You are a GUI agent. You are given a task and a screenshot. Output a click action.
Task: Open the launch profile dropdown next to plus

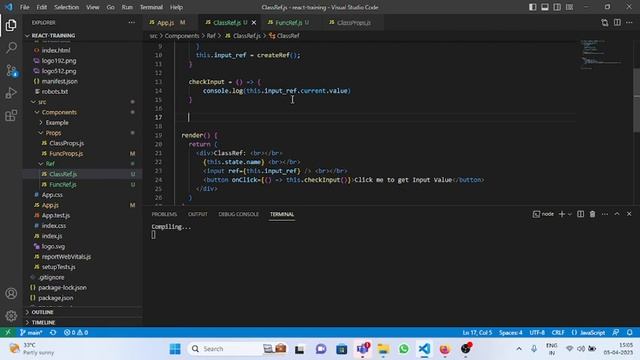(x=570, y=214)
